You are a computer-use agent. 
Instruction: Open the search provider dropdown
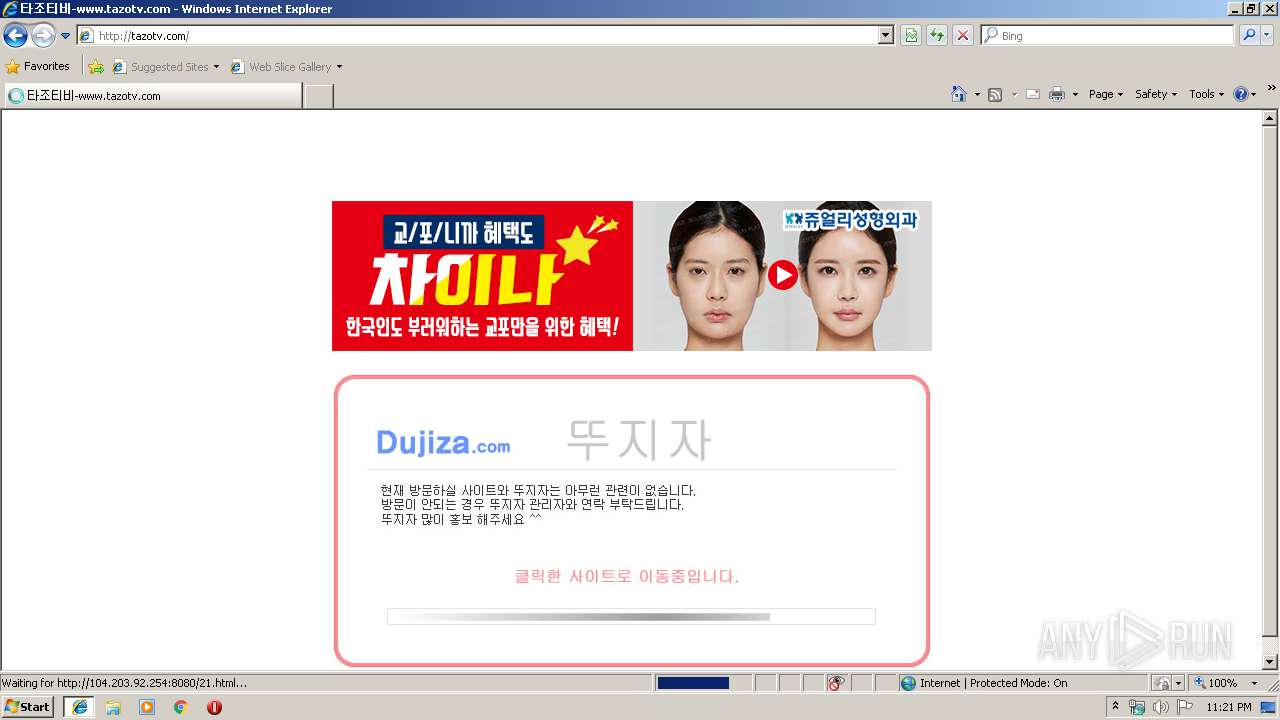(1267, 35)
